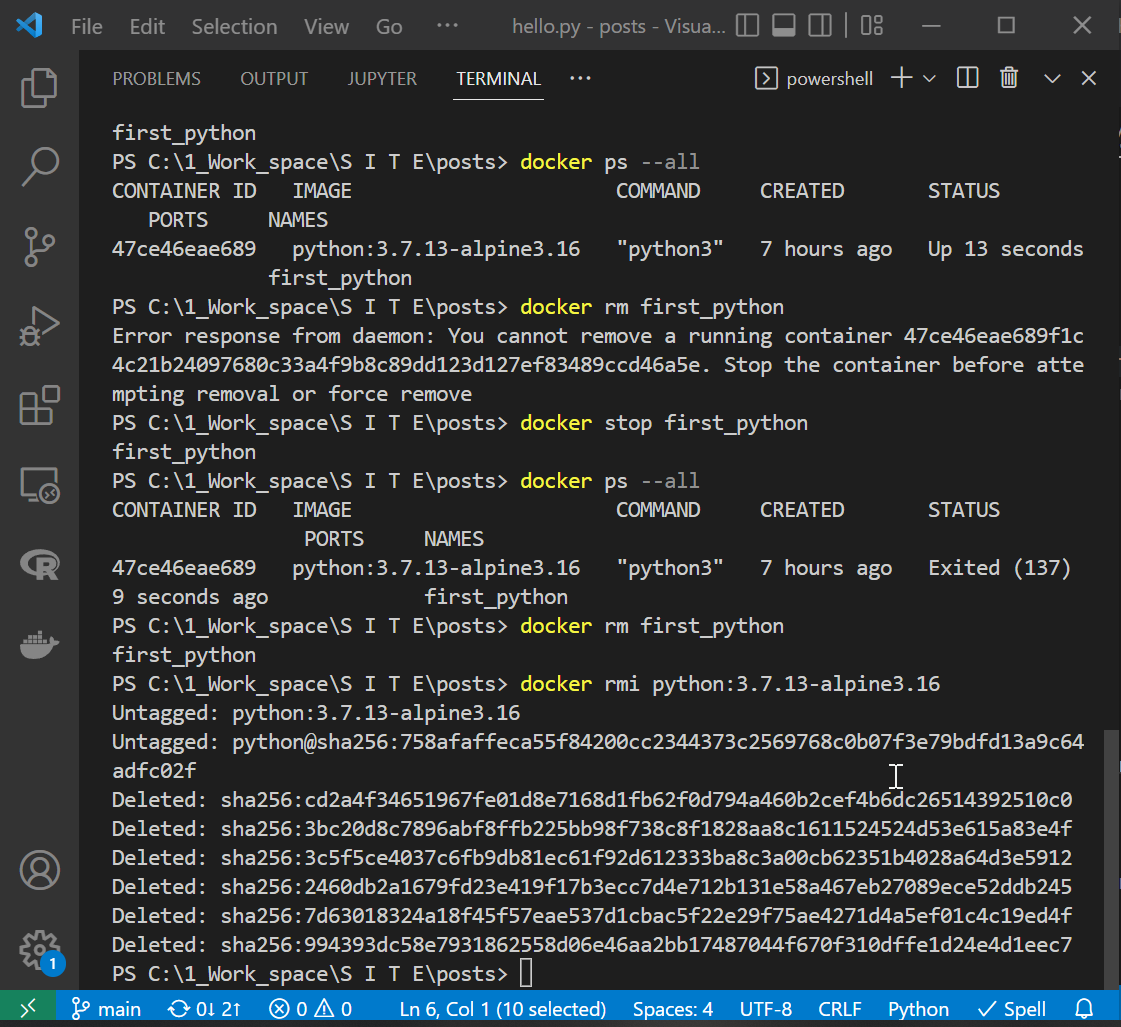
Task: Toggle the bottom panel visibility
Action: coord(783,26)
